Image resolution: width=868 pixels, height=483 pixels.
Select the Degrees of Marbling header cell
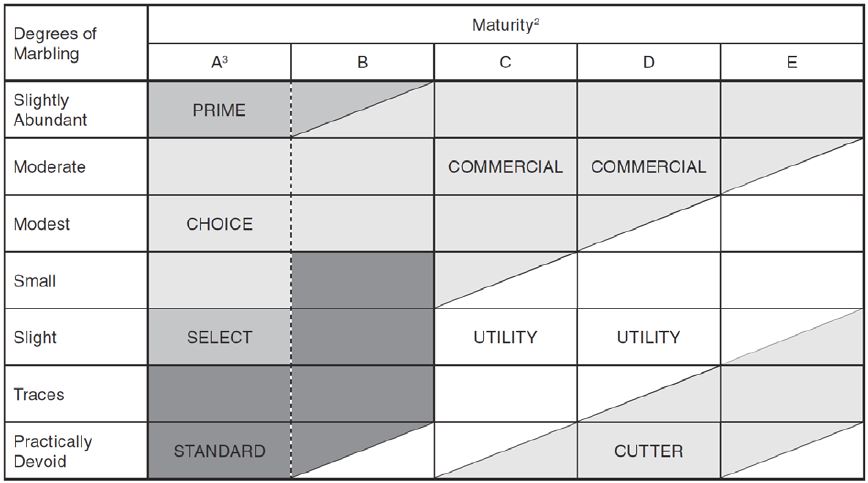click(x=54, y=43)
